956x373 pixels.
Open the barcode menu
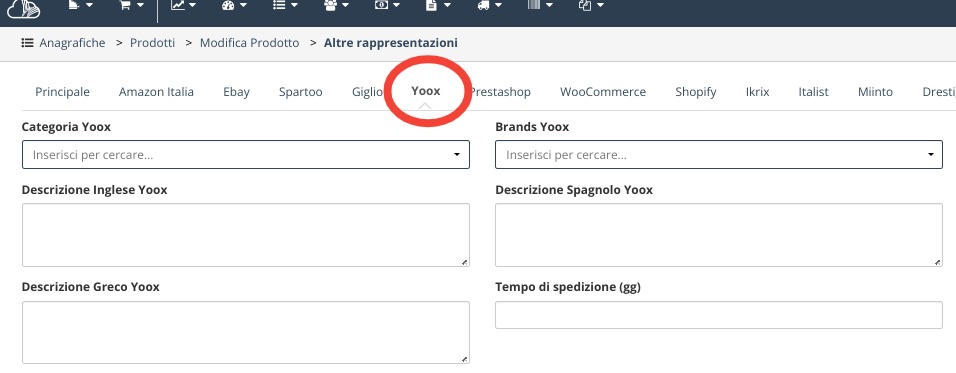point(540,5)
